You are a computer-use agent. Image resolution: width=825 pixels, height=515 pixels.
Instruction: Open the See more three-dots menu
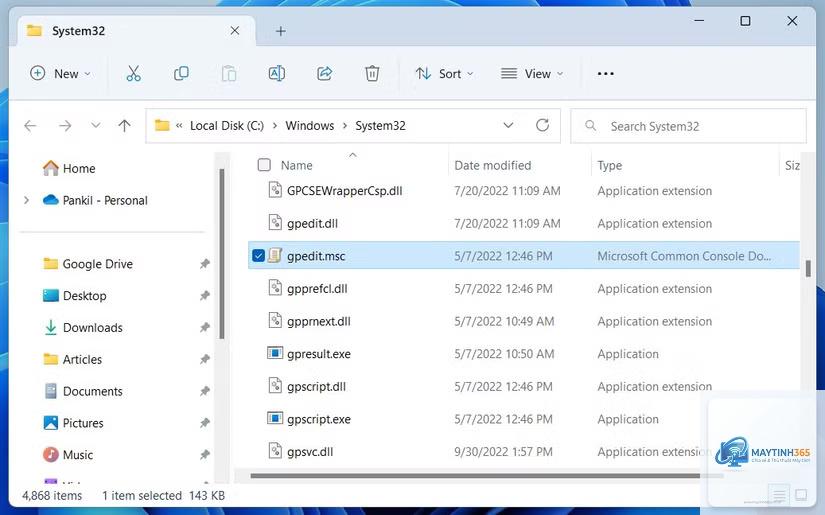pos(606,74)
